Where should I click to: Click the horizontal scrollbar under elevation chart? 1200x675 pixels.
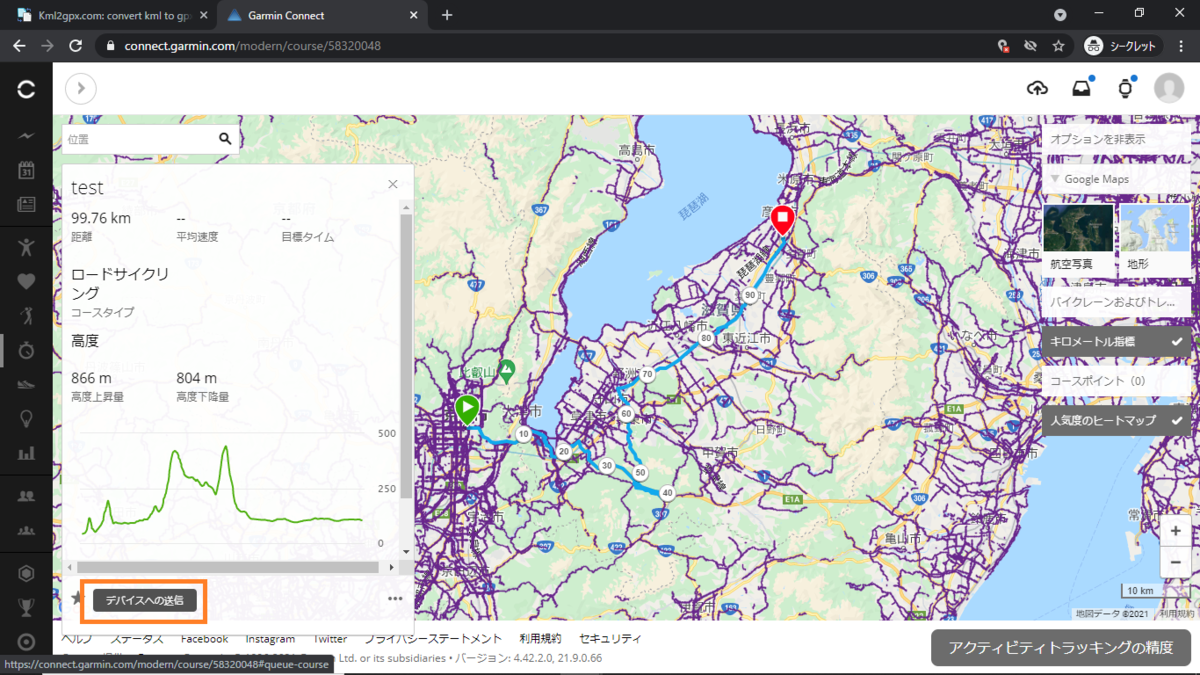pos(228,567)
